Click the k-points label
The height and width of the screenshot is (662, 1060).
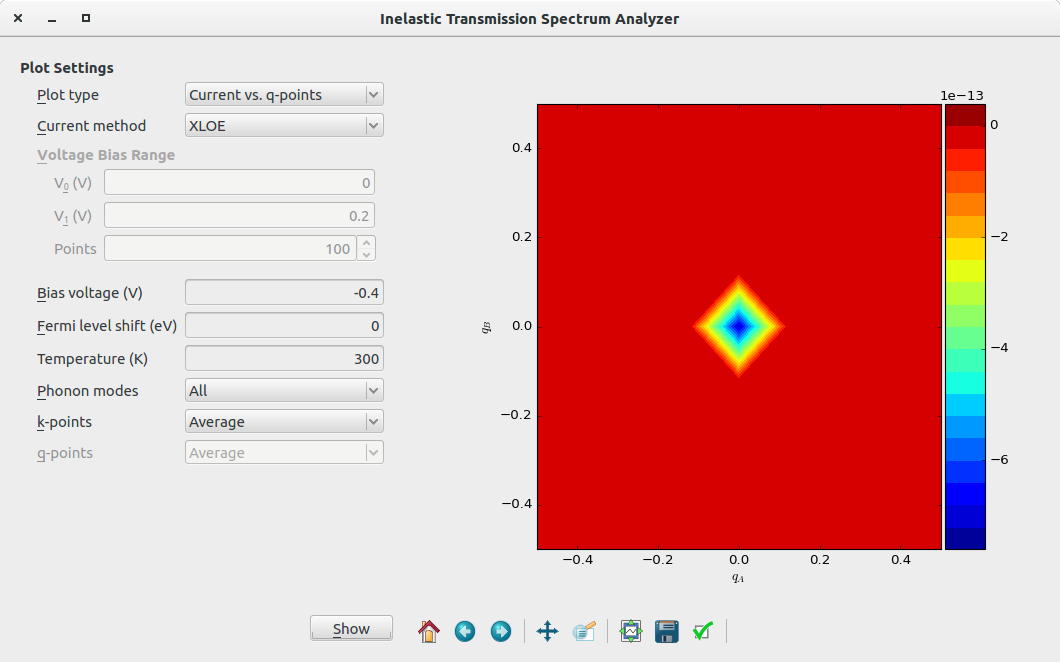pyautogui.click(x=64, y=422)
